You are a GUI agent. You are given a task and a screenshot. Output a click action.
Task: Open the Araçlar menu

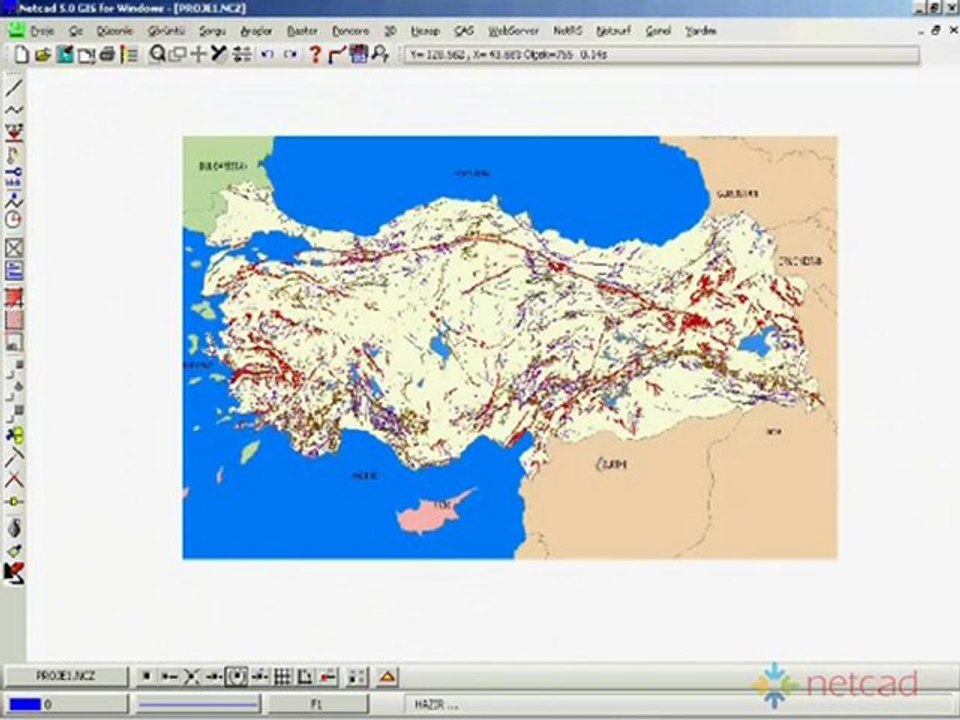256,31
